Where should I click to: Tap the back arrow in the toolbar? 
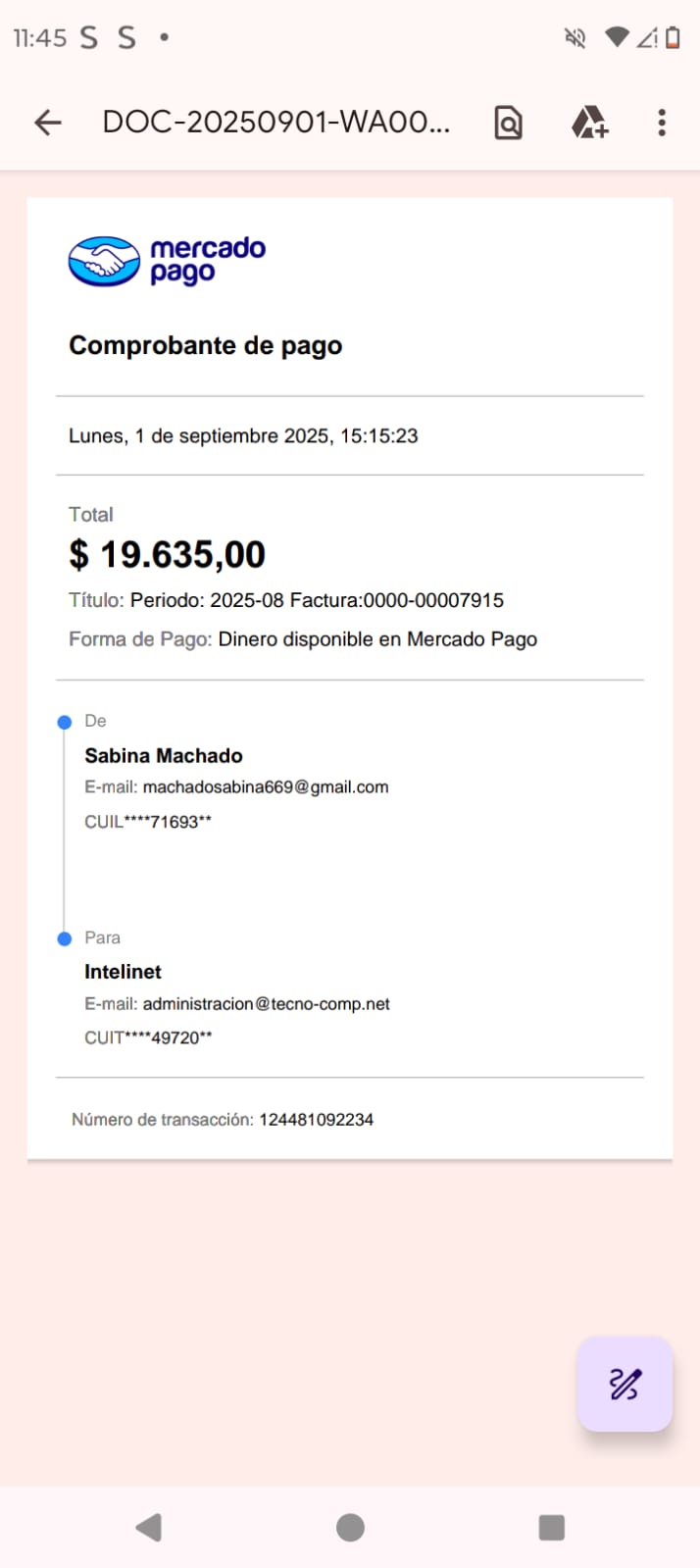coord(47,123)
